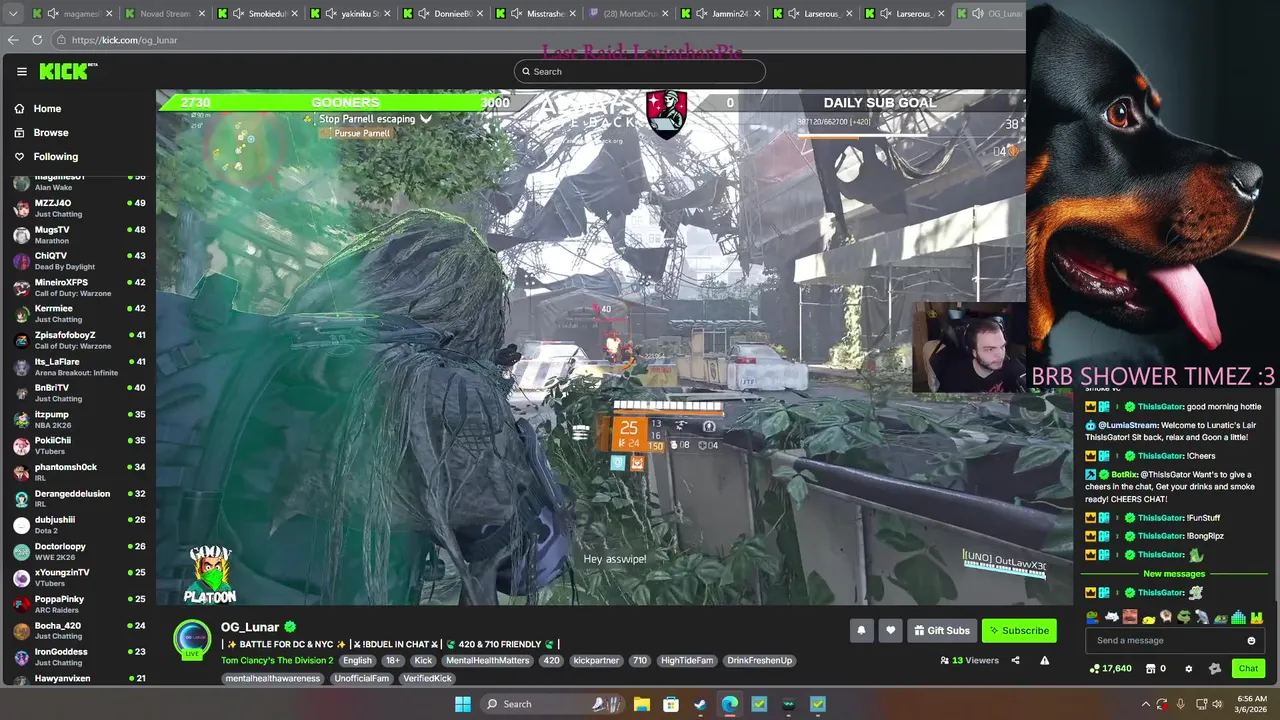Open ChiQTV channel in sidebar

click(78, 261)
